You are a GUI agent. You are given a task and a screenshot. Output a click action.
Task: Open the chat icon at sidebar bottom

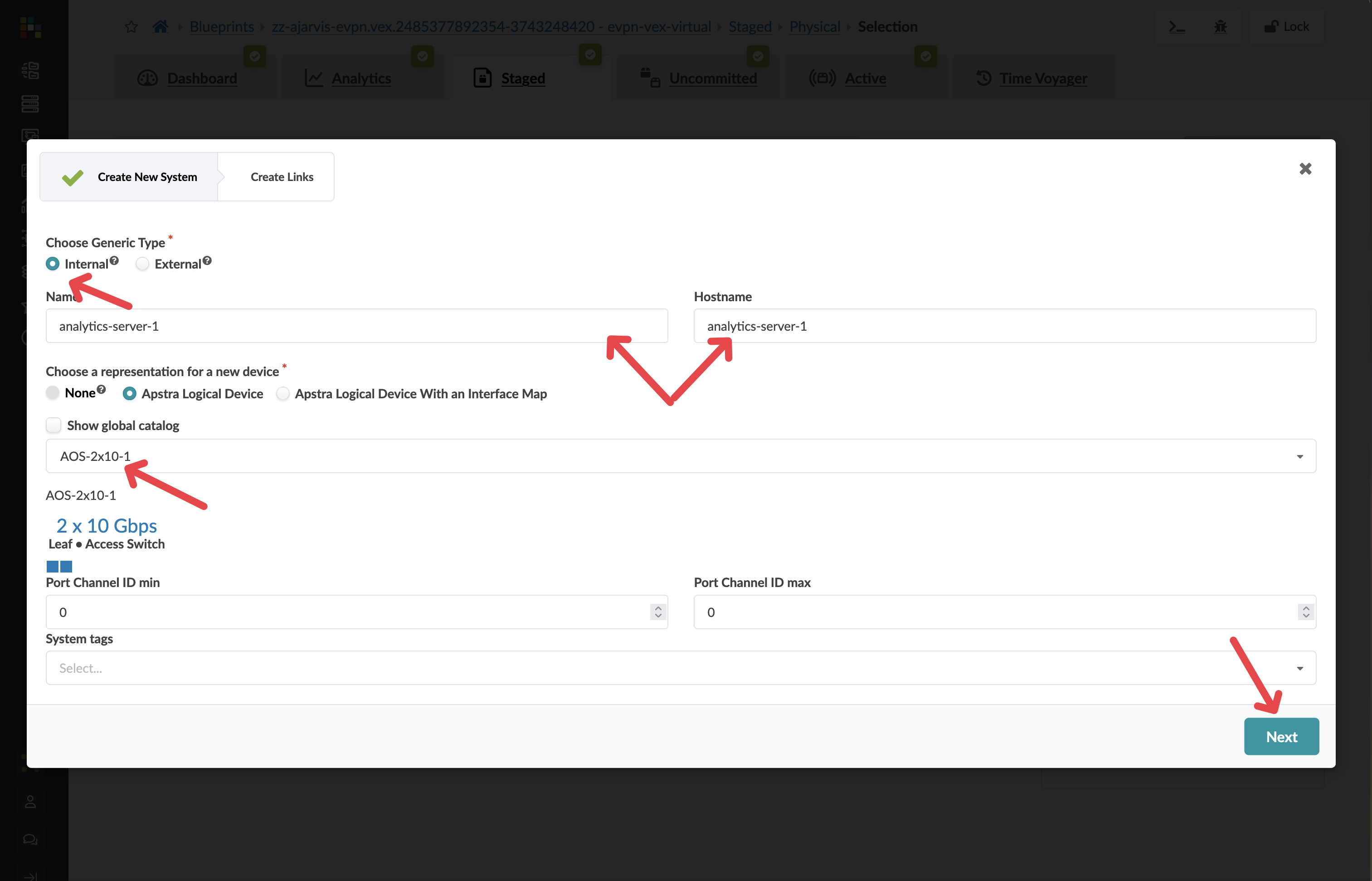click(30, 839)
